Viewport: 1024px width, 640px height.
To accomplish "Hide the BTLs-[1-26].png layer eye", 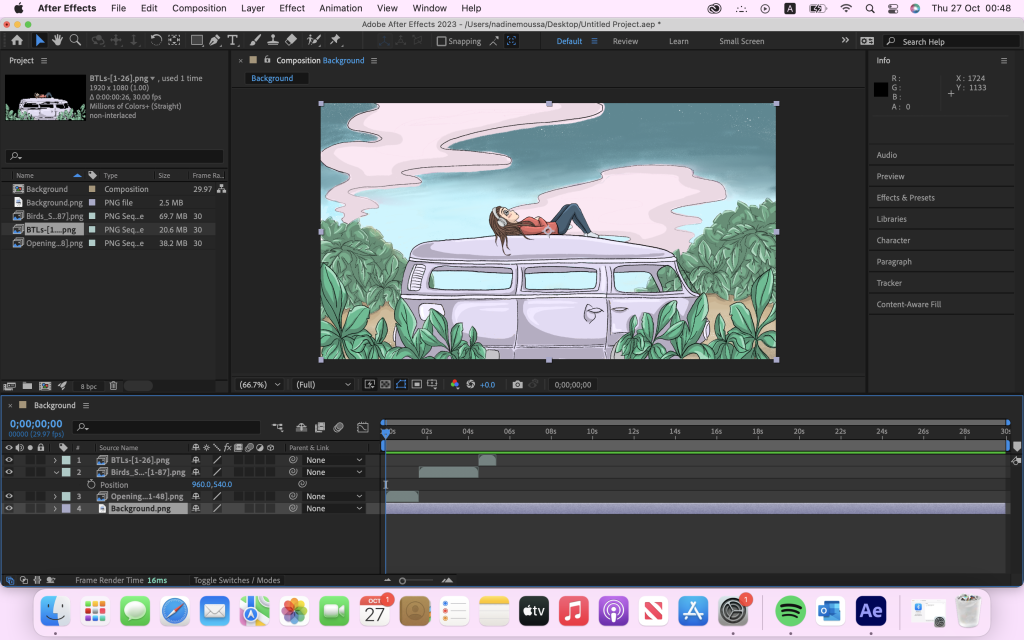I will click(x=9, y=460).
